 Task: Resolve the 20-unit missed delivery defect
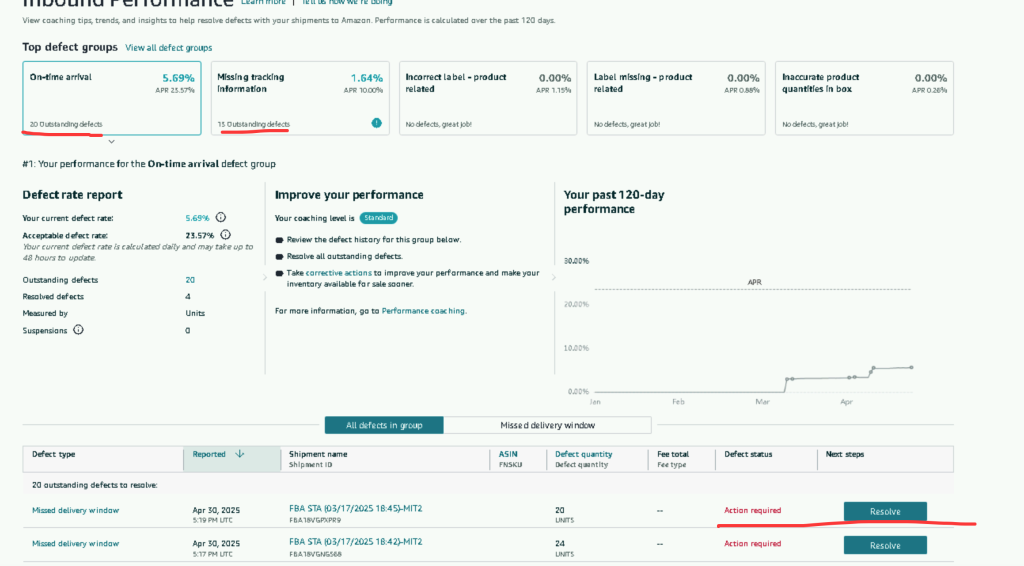click(884, 511)
